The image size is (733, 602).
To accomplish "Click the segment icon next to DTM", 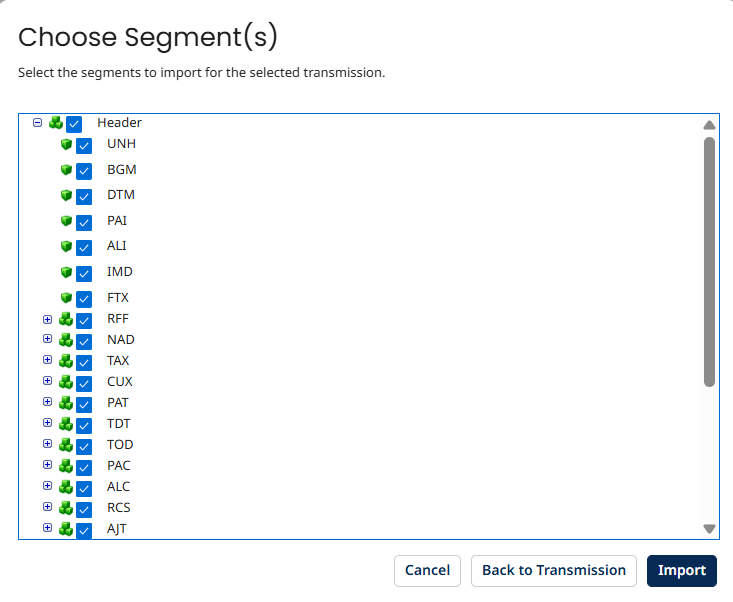I will pyautogui.click(x=66, y=195).
